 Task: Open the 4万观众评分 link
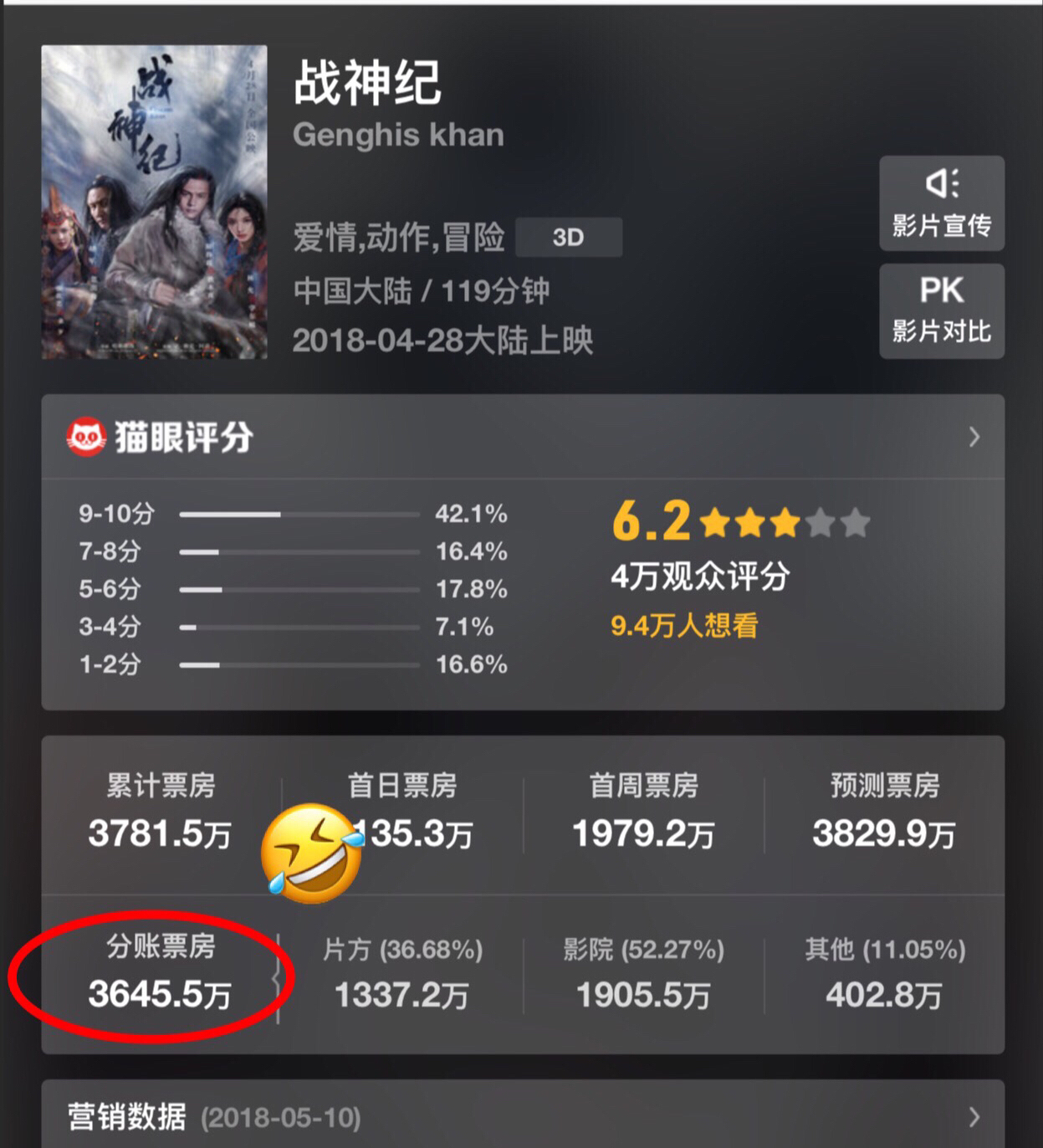(x=700, y=577)
